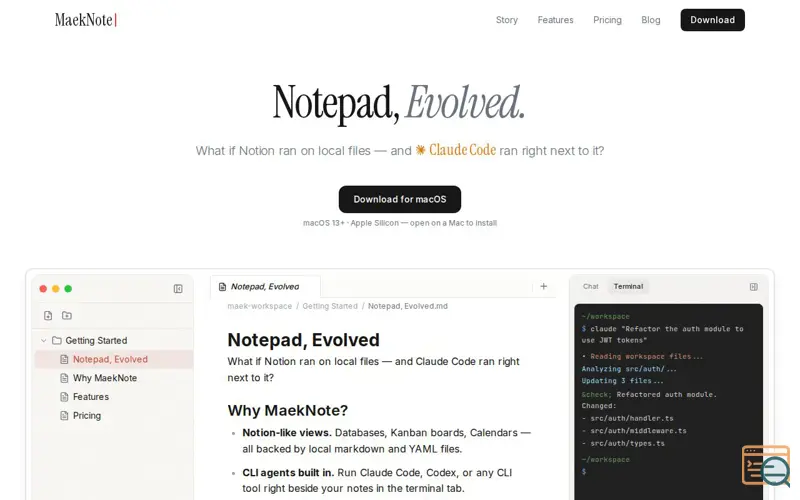Collapse the Getting Started folder chevron
The image size is (800, 500).
tap(43, 340)
